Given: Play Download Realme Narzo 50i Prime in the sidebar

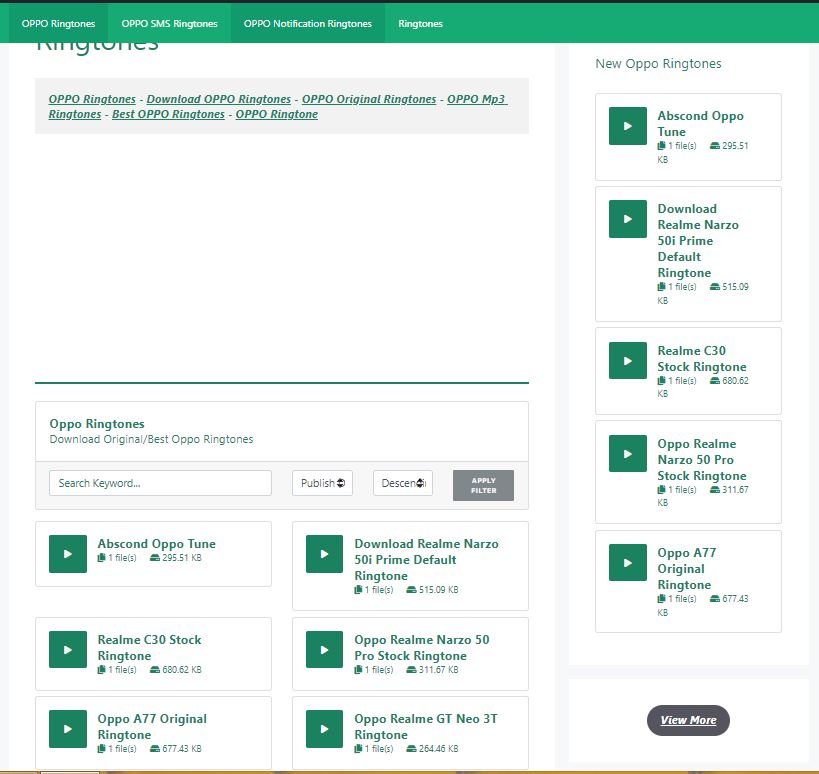Looking at the screenshot, I should [x=627, y=219].
